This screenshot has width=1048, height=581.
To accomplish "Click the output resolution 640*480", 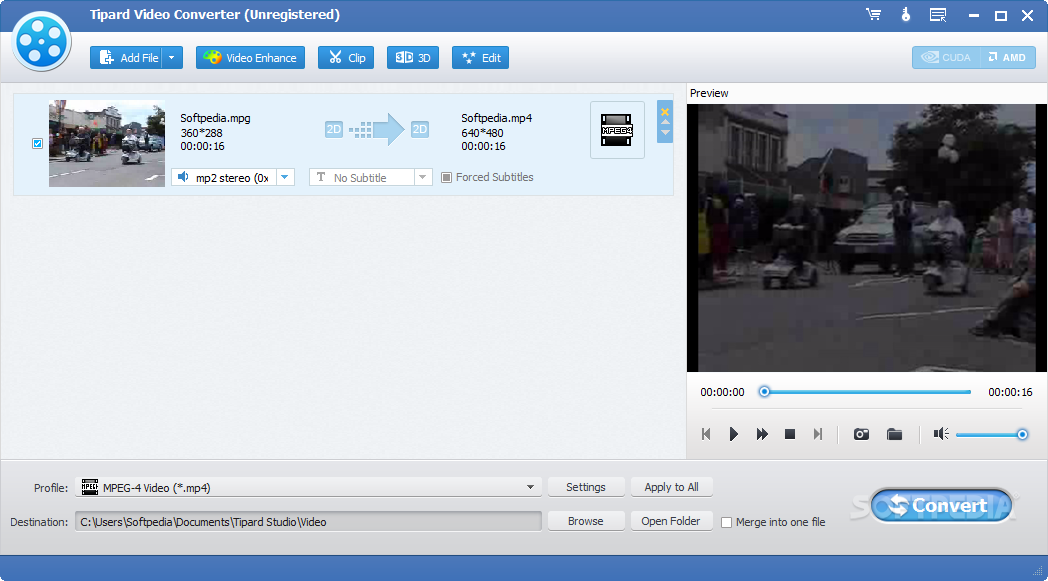I will pyautogui.click(x=482, y=132).
